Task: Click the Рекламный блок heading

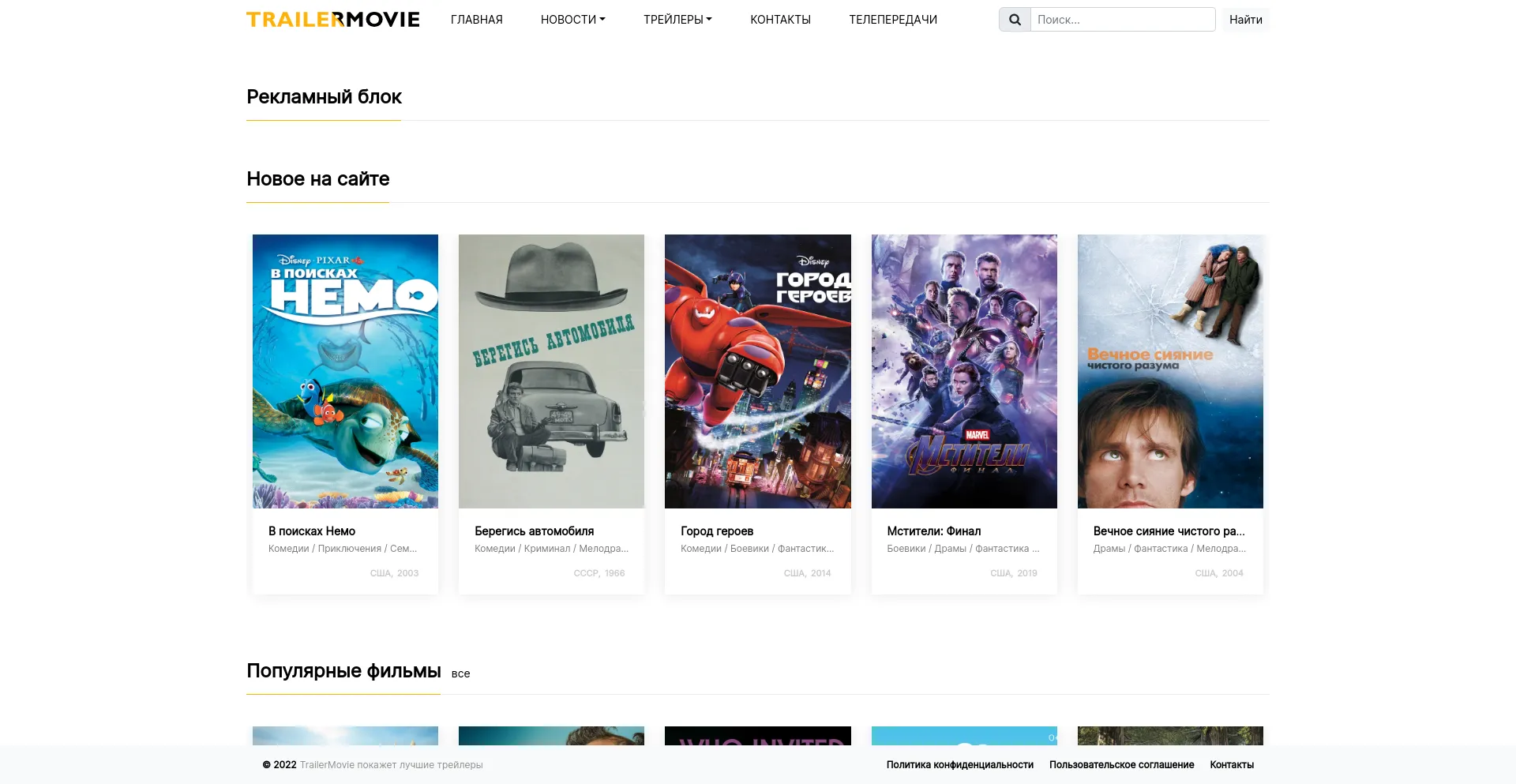Action: 324,97
